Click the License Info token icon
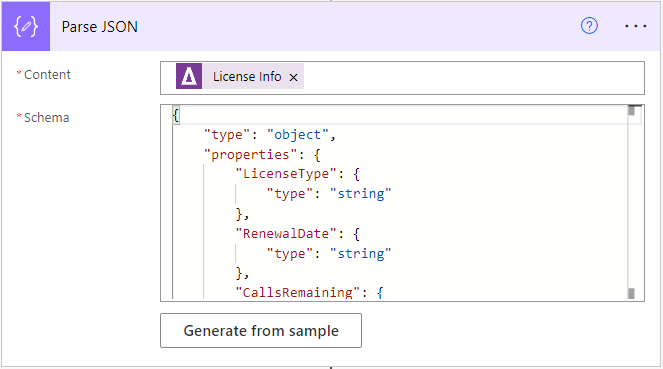Image resolution: width=663 pixels, height=369 pixels. pyautogui.click(x=189, y=76)
